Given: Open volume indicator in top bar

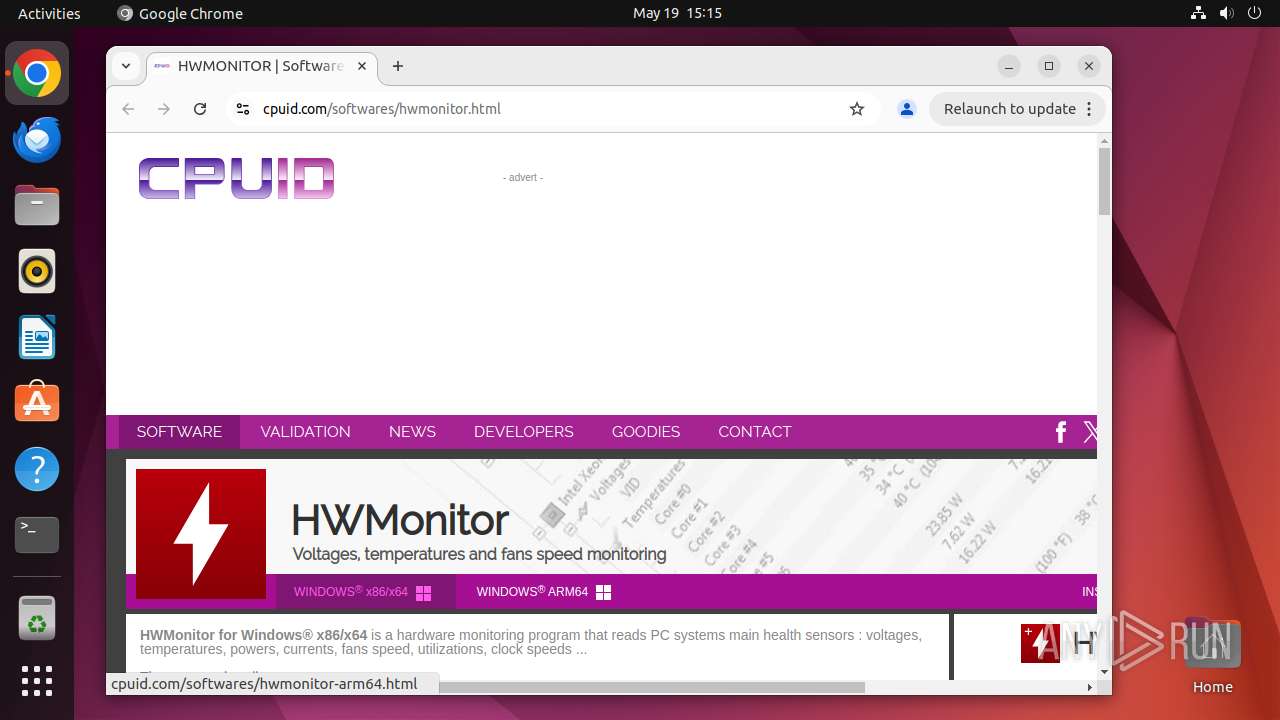Looking at the screenshot, I should (1226, 13).
